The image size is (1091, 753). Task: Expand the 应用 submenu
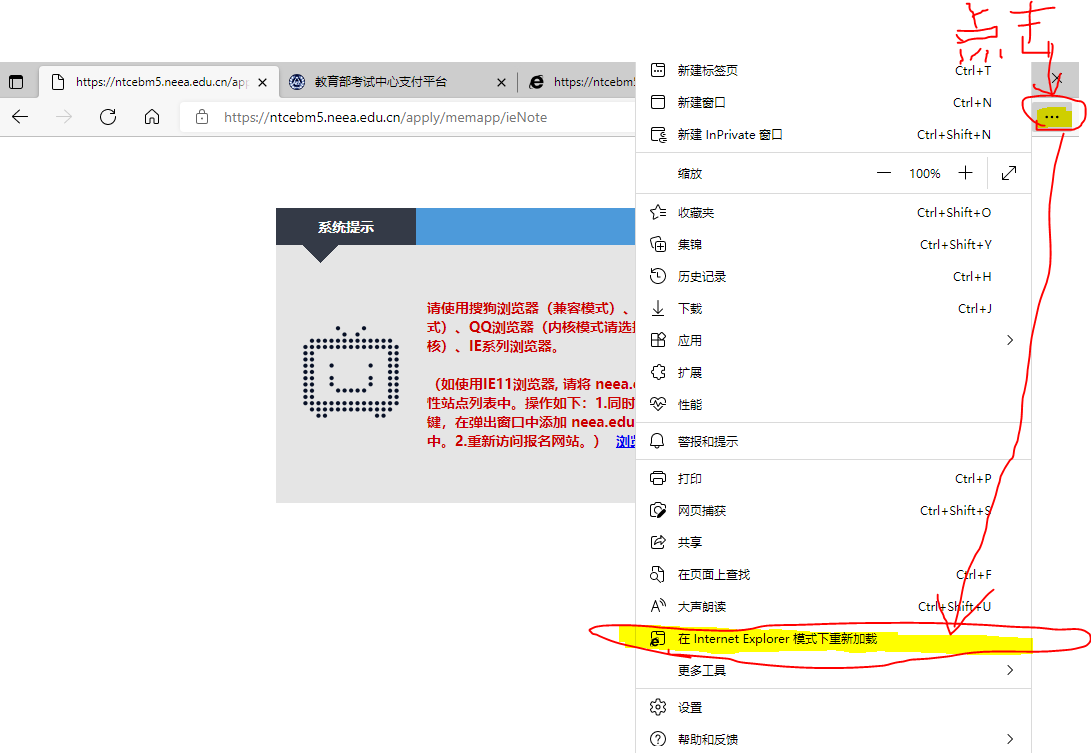pyautogui.click(x=834, y=340)
